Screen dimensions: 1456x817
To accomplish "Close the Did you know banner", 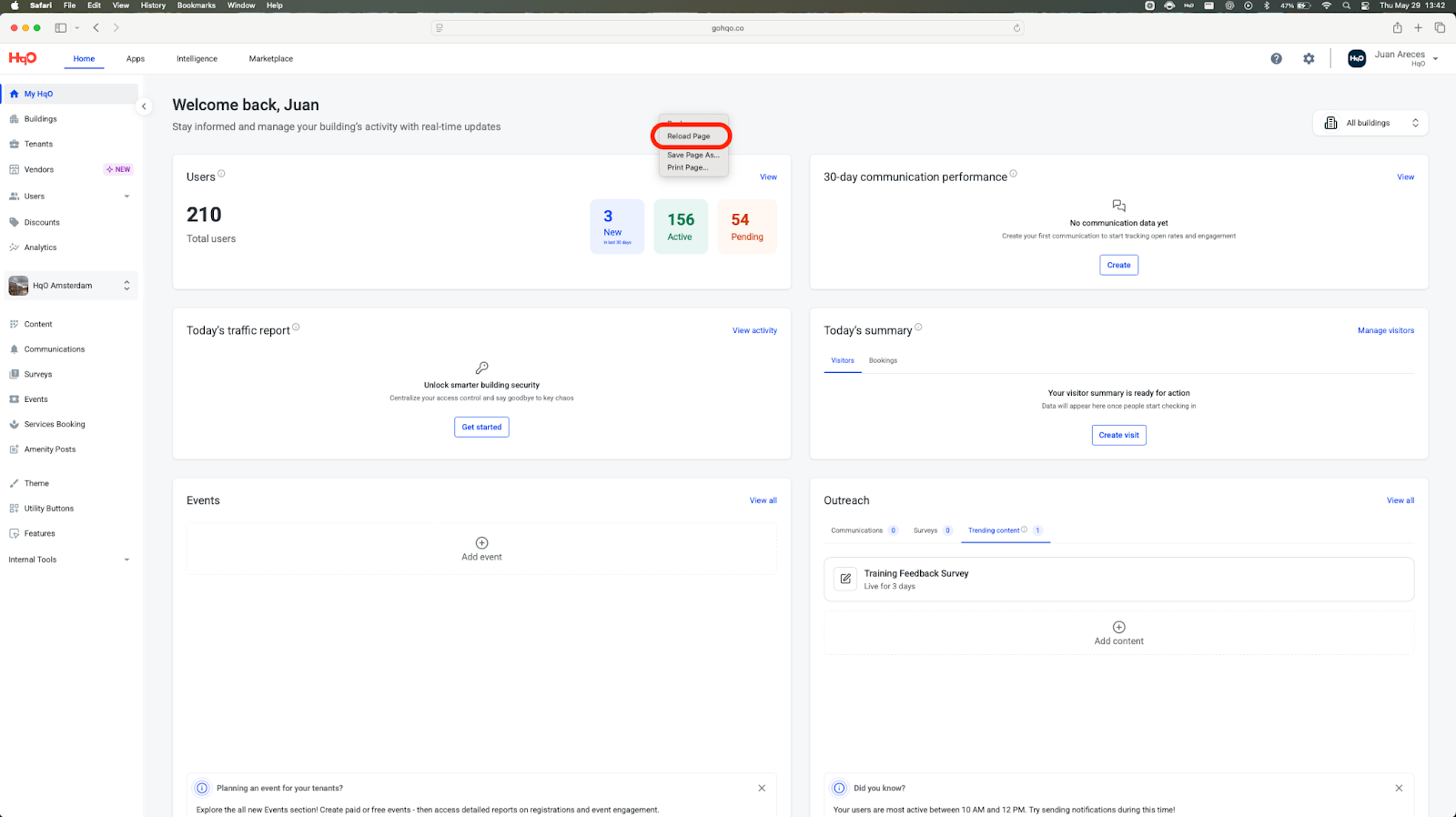I will (x=1399, y=788).
